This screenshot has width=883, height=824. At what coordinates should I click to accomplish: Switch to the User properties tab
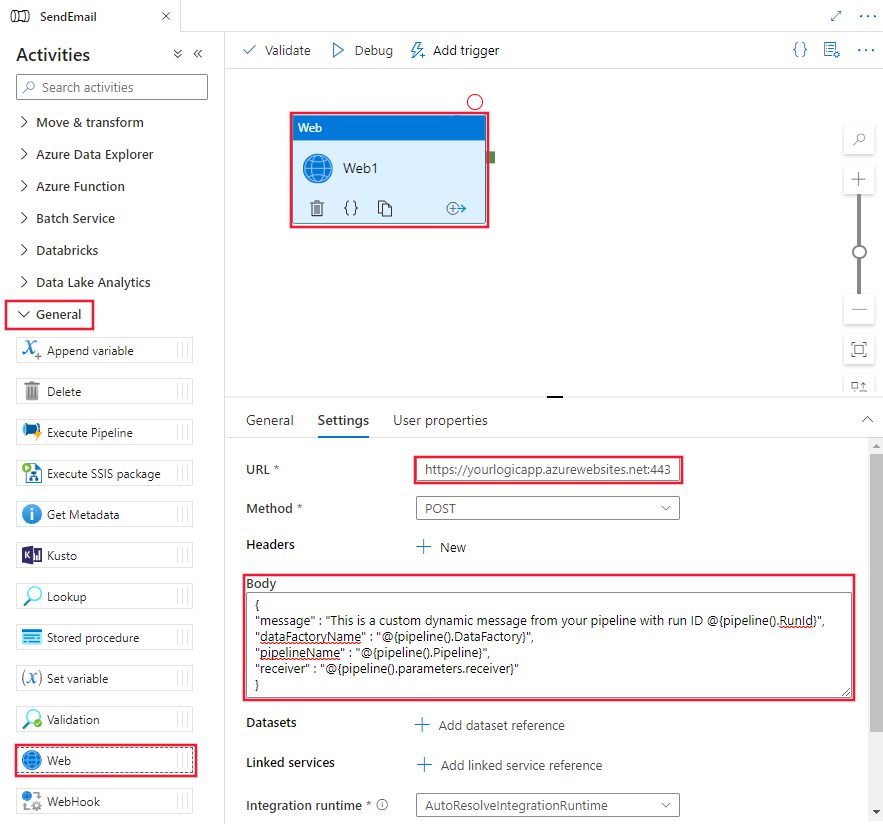(440, 420)
